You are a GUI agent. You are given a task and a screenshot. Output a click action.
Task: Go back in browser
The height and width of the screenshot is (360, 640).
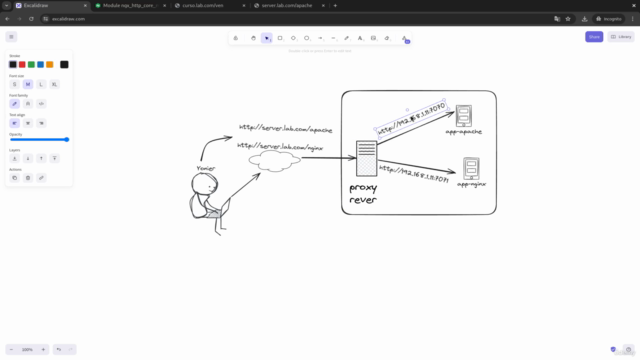click(x=7, y=19)
